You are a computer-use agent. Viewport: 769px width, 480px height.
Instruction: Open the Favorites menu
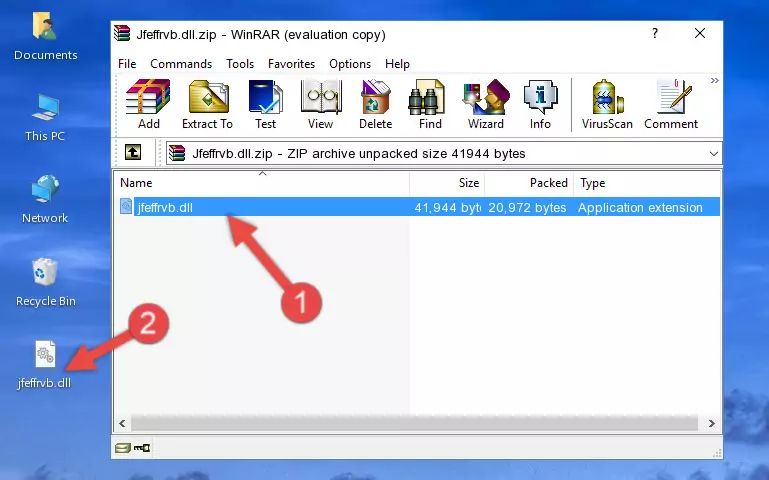pos(291,64)
